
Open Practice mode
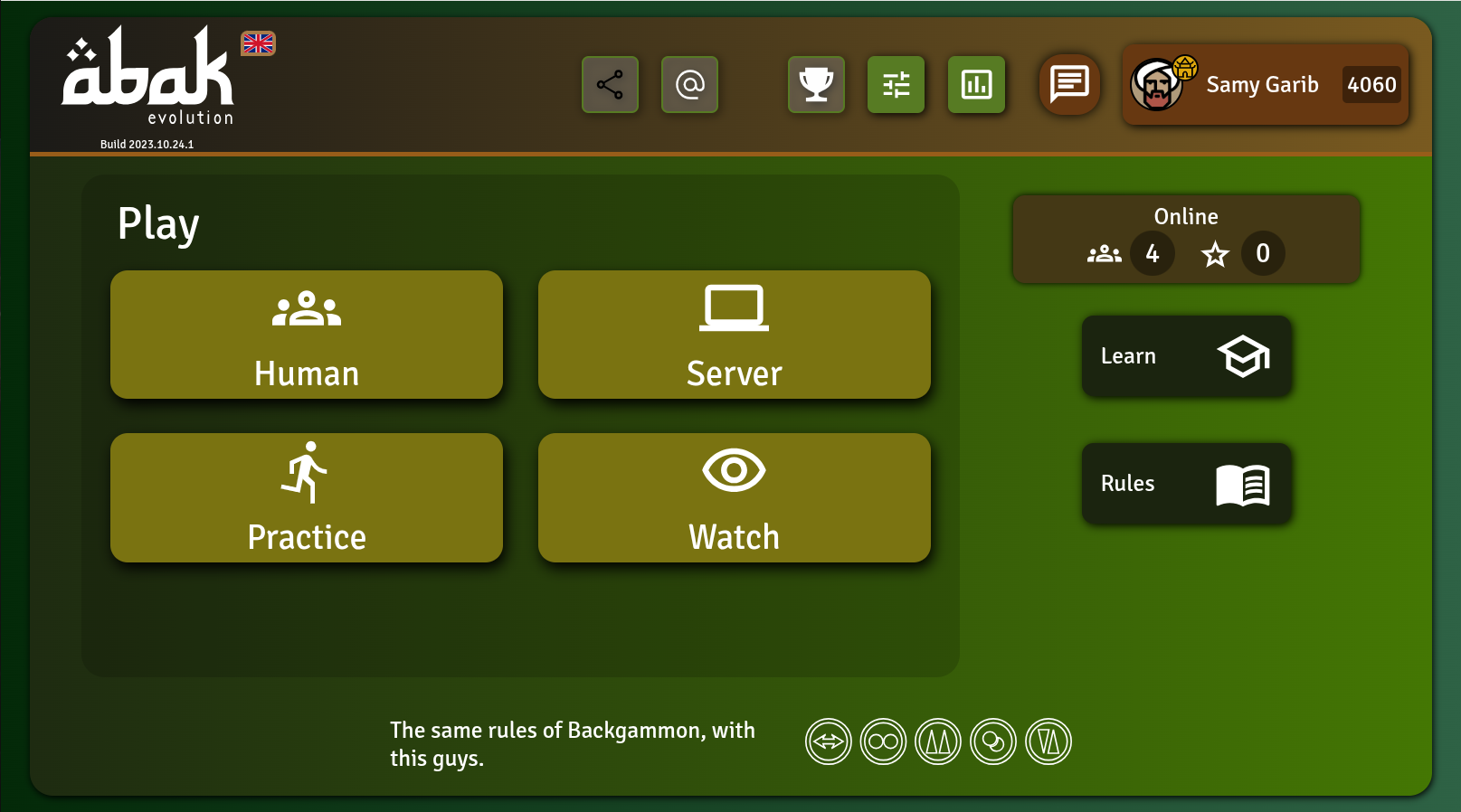(x=307, y=498)
